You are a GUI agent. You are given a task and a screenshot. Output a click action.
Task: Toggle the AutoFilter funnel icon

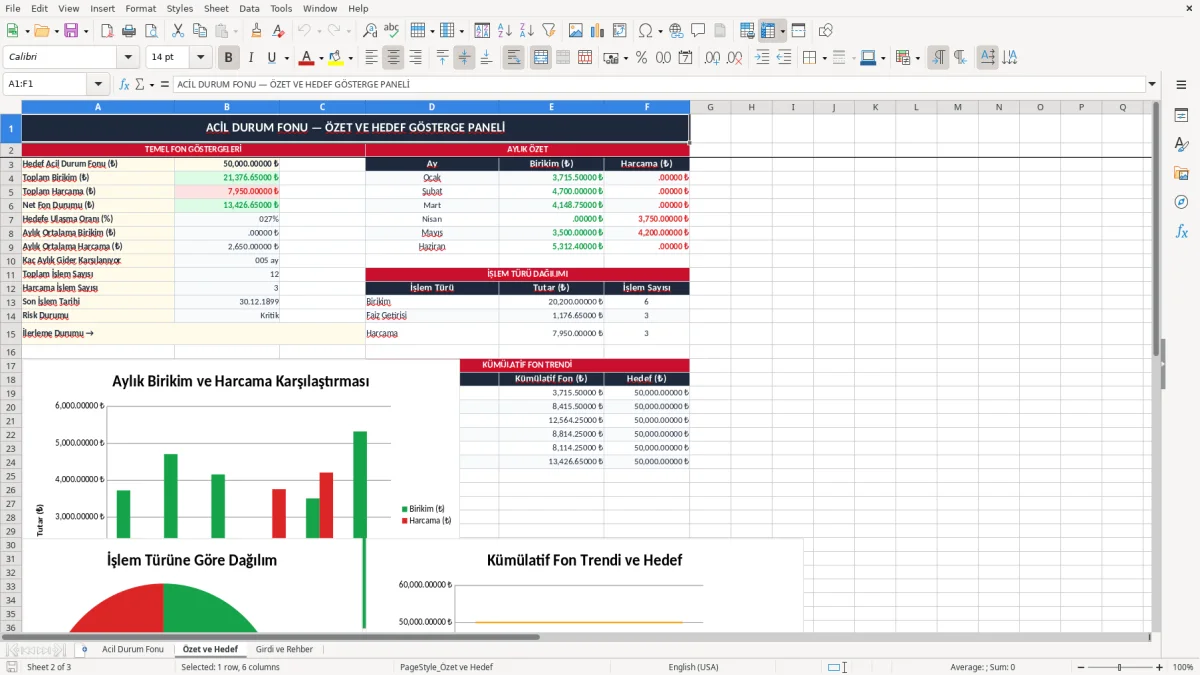pyautogui.click(x=548, y=31)
